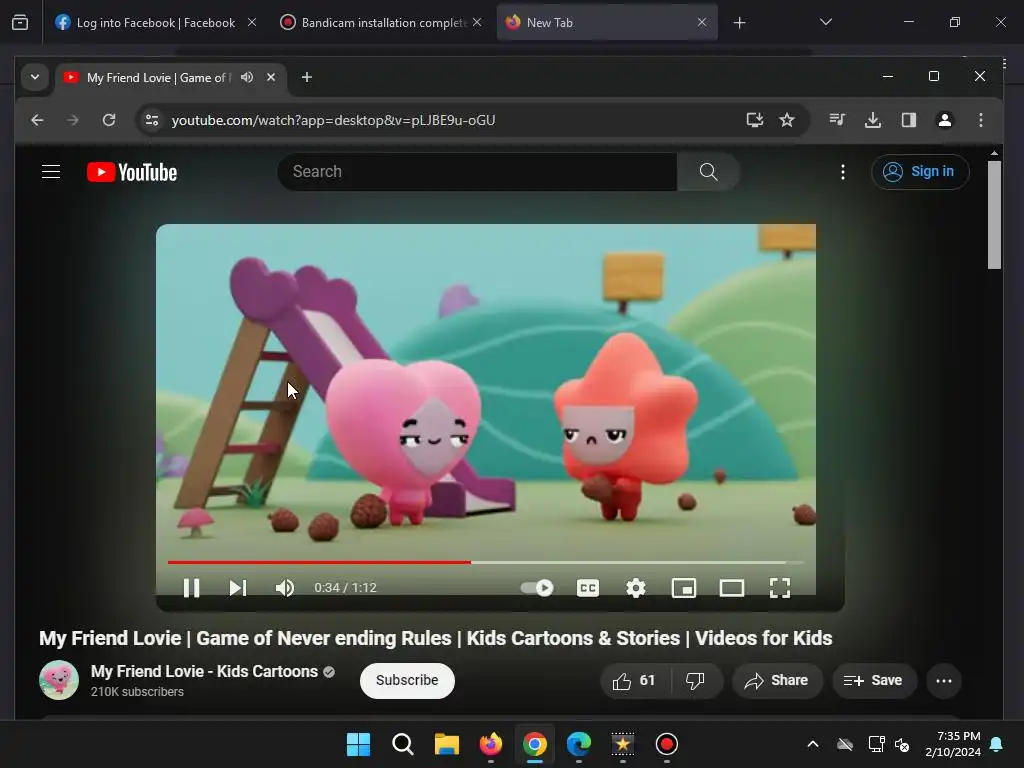Viewport: 1024px width, 768px height.
Task: Toggle the autoplay switch in player
Action: coord(537,588)
